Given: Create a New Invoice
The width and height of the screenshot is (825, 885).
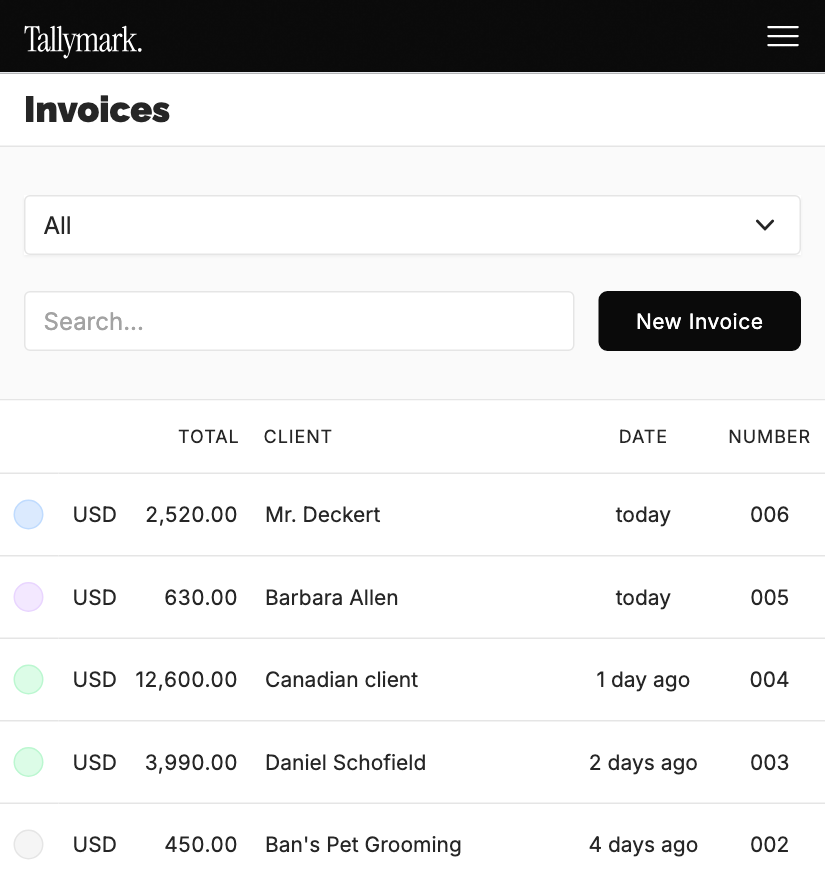Looking at the screenshot, I should (x=699, y=321).
